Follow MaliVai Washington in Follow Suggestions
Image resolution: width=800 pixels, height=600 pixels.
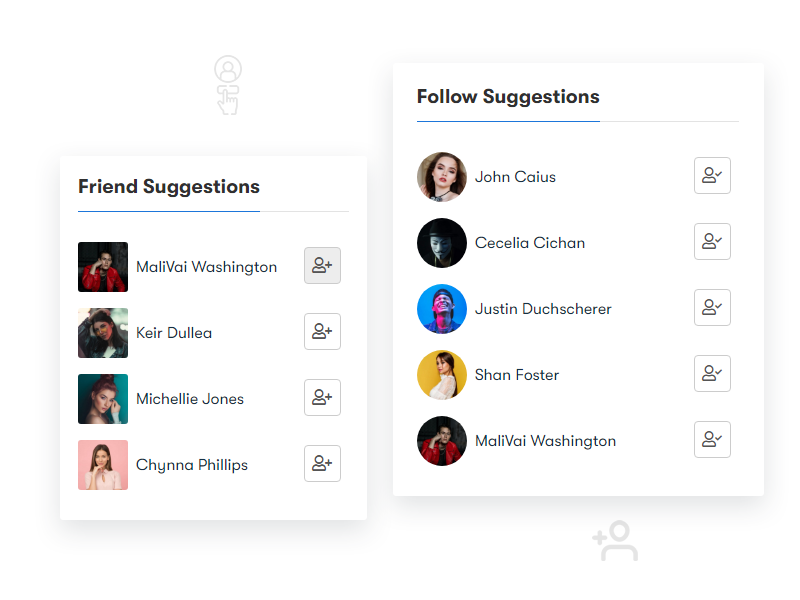click(712, 439)
